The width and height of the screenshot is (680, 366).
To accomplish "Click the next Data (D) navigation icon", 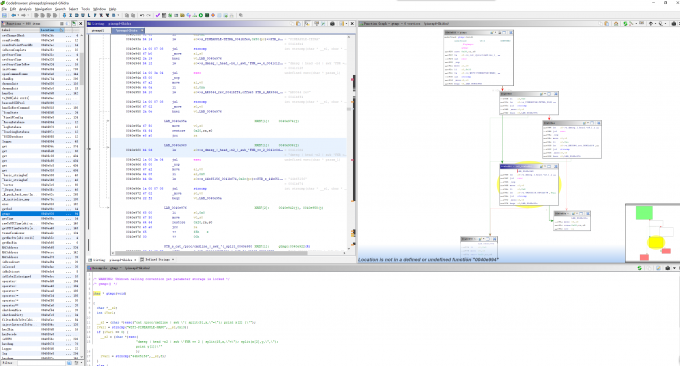I will 76,15.
